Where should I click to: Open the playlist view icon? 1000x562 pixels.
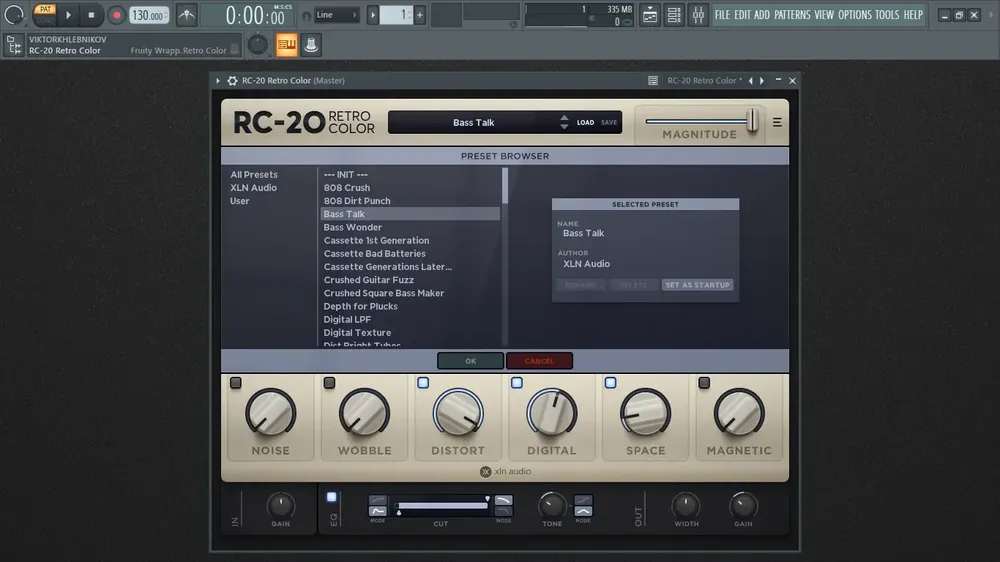coord(650,15)
